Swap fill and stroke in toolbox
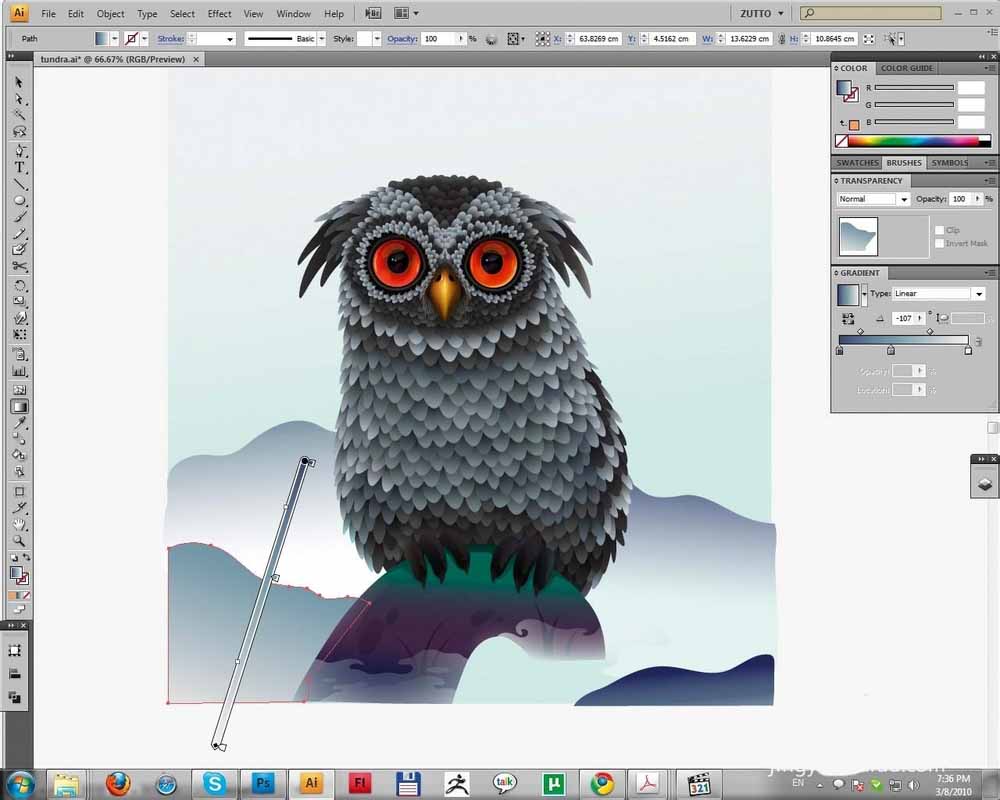 point(27,558)
